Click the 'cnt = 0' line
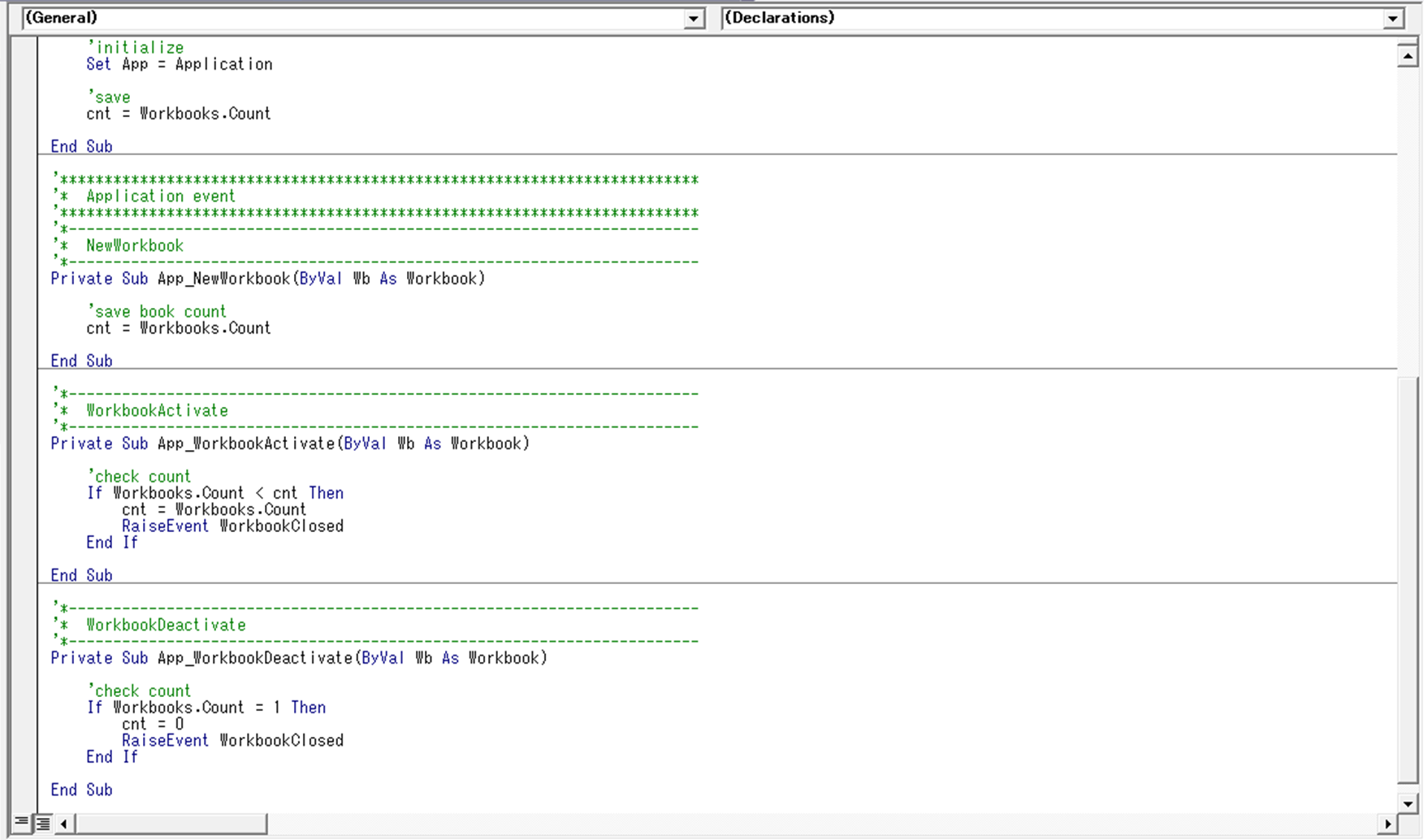Image resolution: width=1424 pixels, height=840 pixels. [153, 724]
